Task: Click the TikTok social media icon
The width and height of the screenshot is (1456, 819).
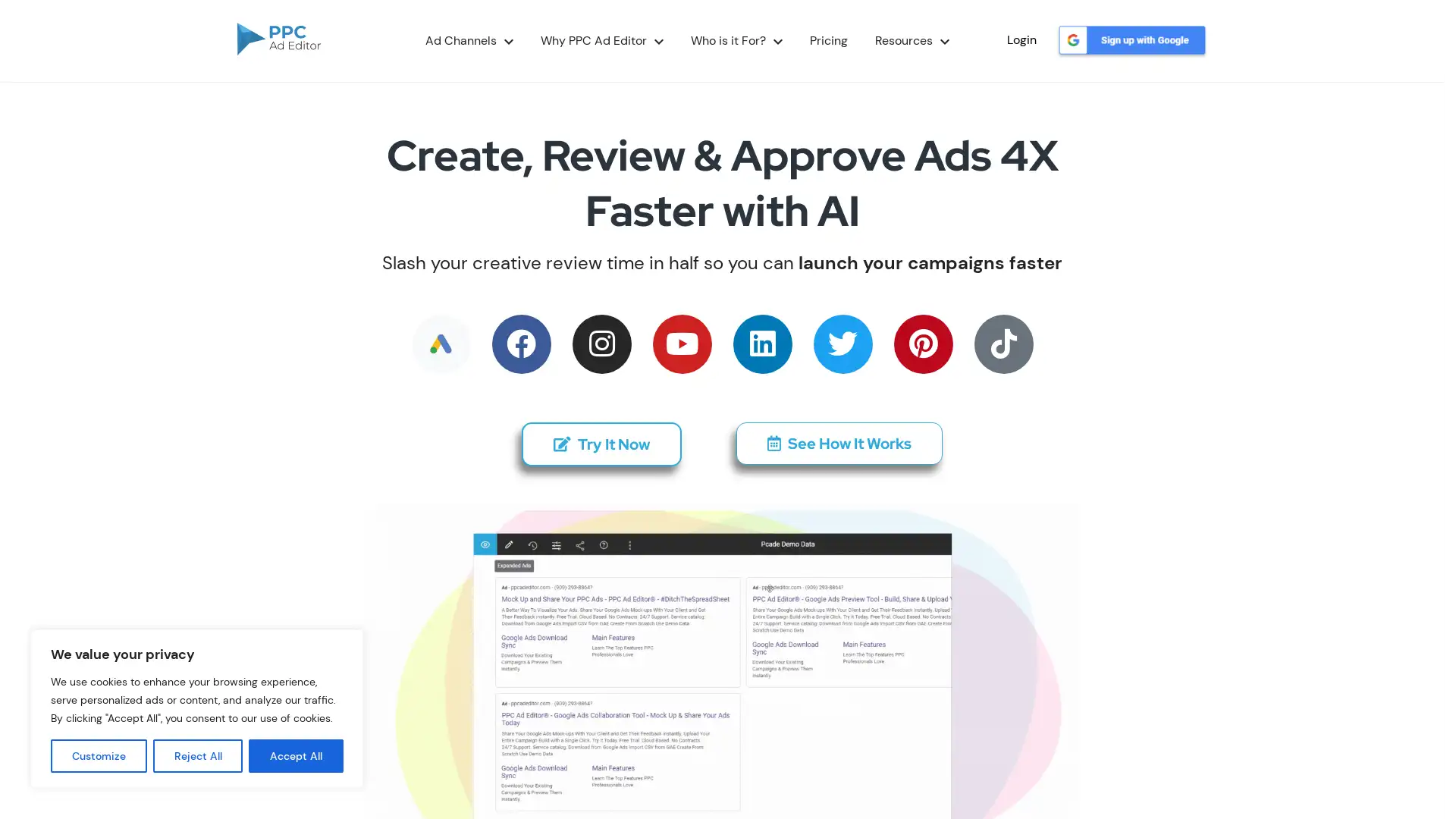Action: pos(1003,343)
